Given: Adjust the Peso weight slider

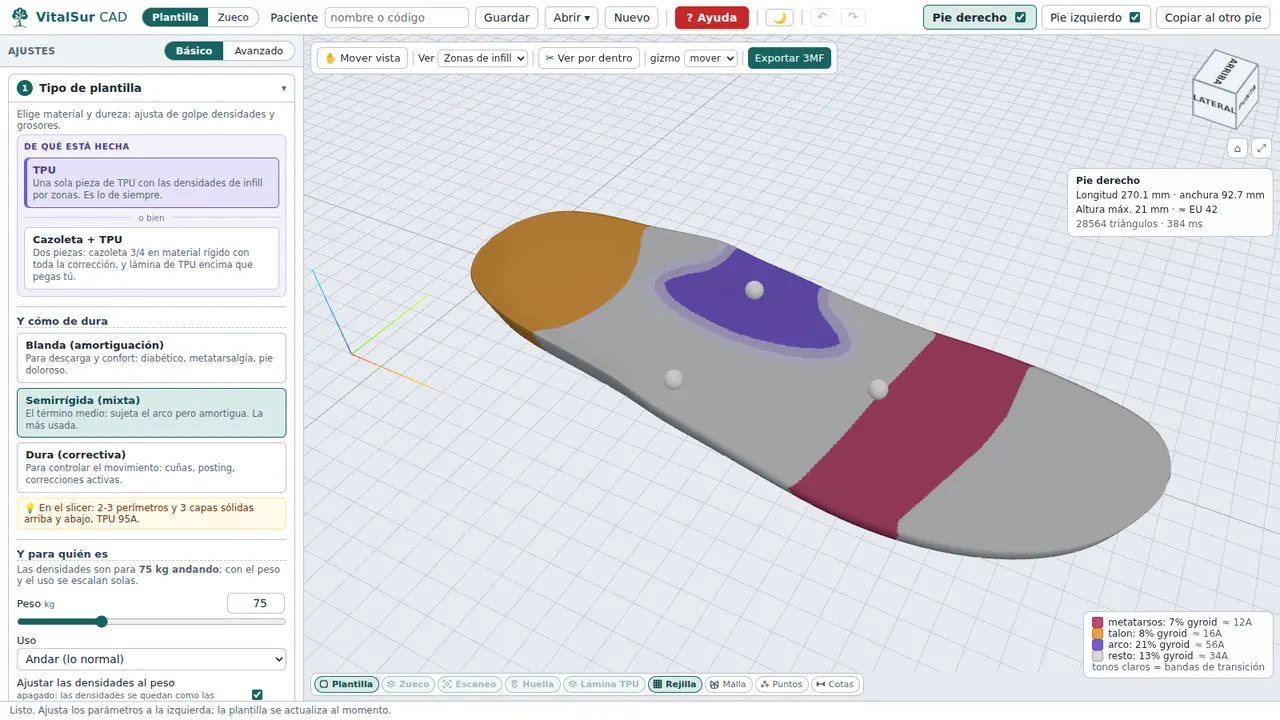Looking at the screenshot, I should tap(152, 622).
